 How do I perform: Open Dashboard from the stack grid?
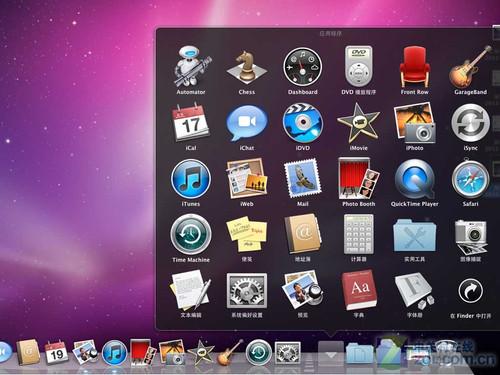[303, 67]
